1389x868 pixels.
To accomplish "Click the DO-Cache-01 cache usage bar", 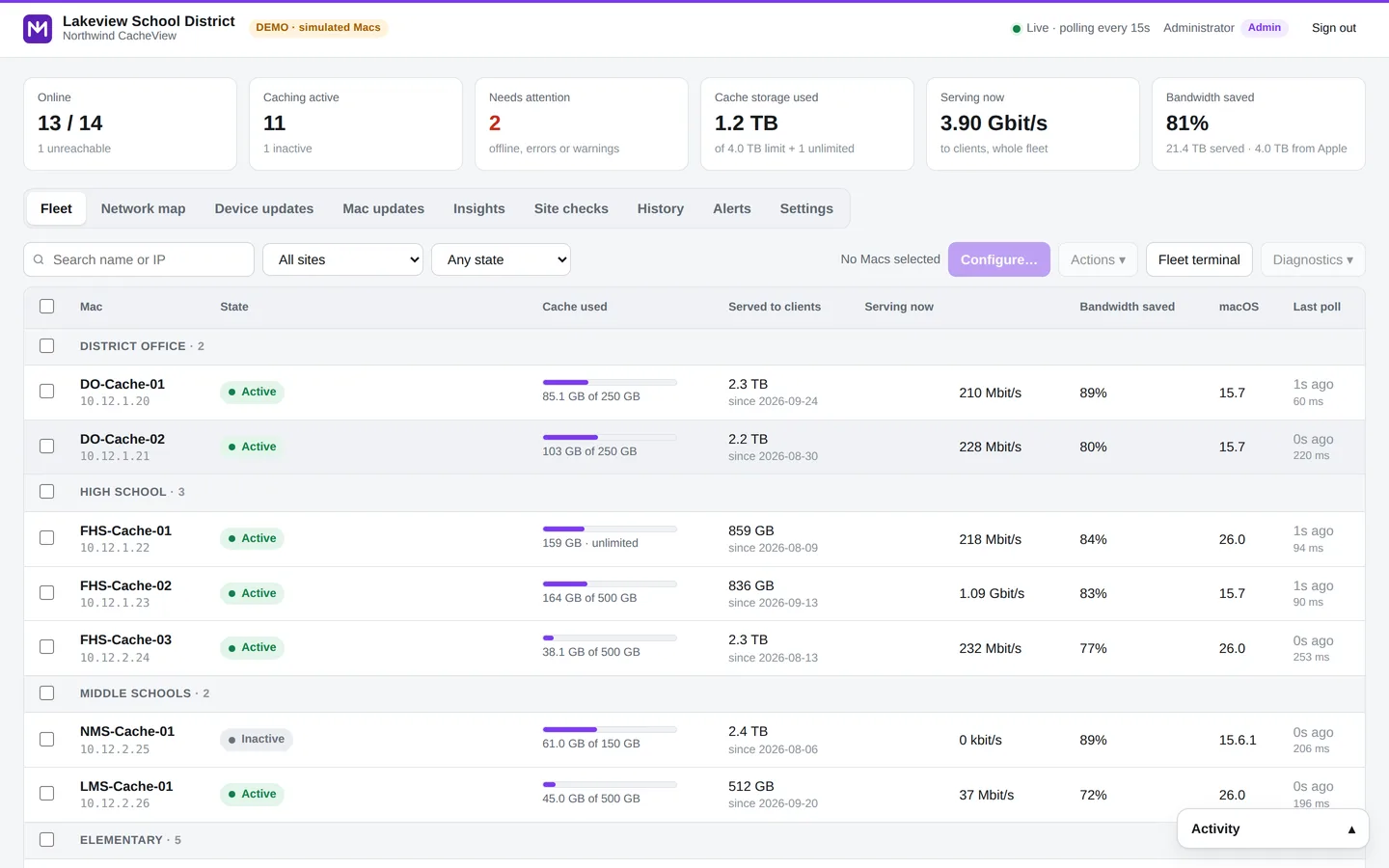I will coord(610,383).
